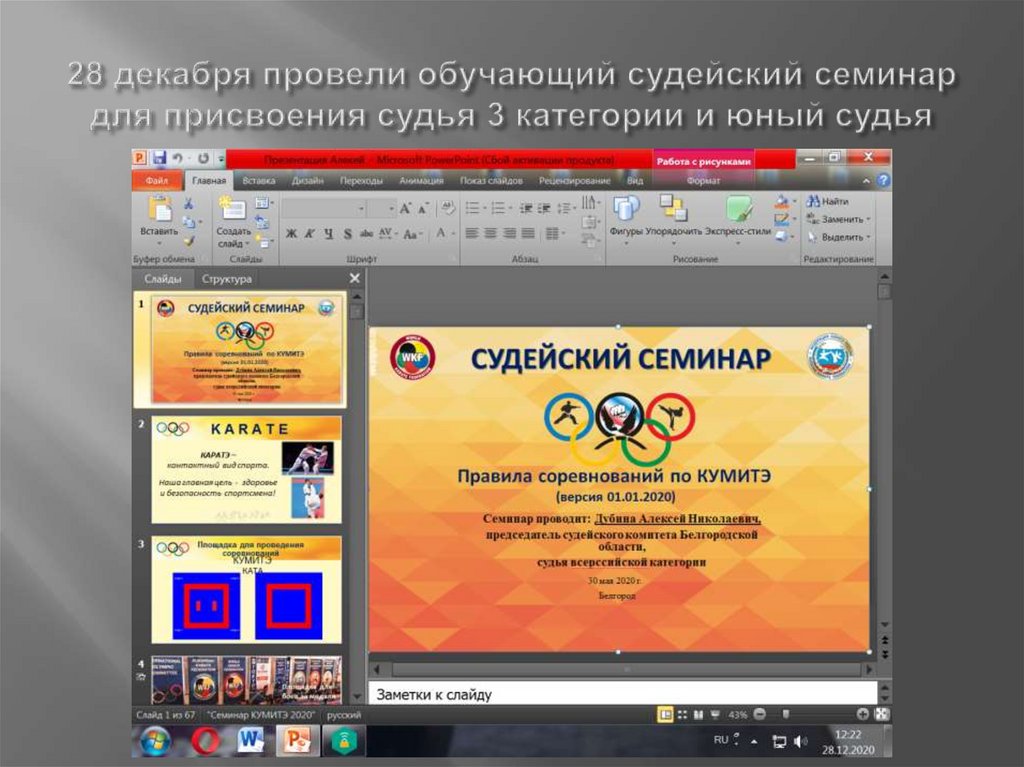Image resolution: width=1024 pixels, height=767 pixels.
Task: Toggle bold (Ж) formatting
Action: click(291, 233)
